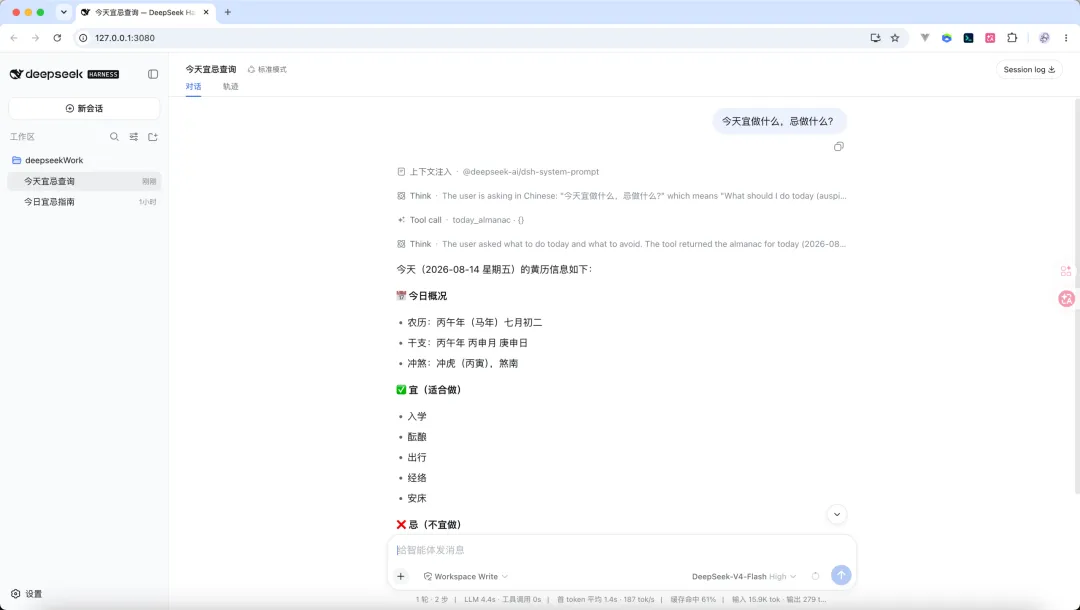Switch to the 对话 tab
This screenshot has width=1080, height=610.
coord(194,87)
